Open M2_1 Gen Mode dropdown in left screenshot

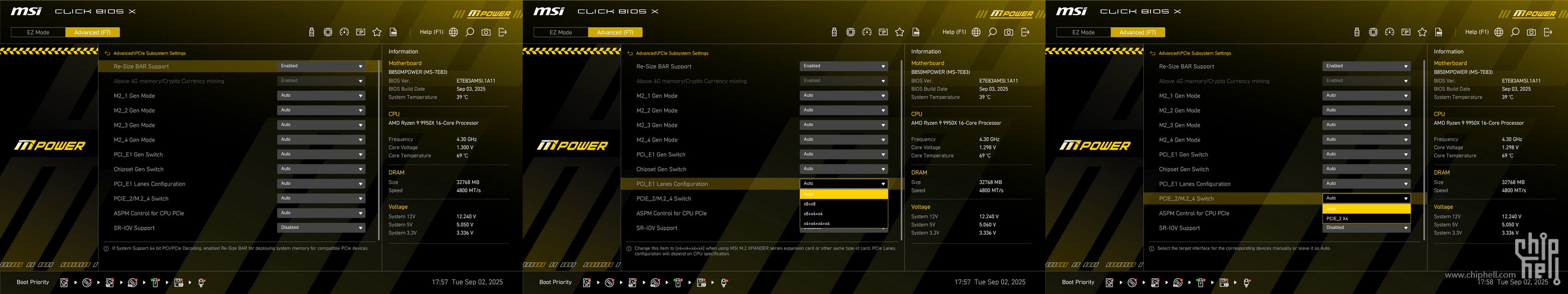(321, 96)
